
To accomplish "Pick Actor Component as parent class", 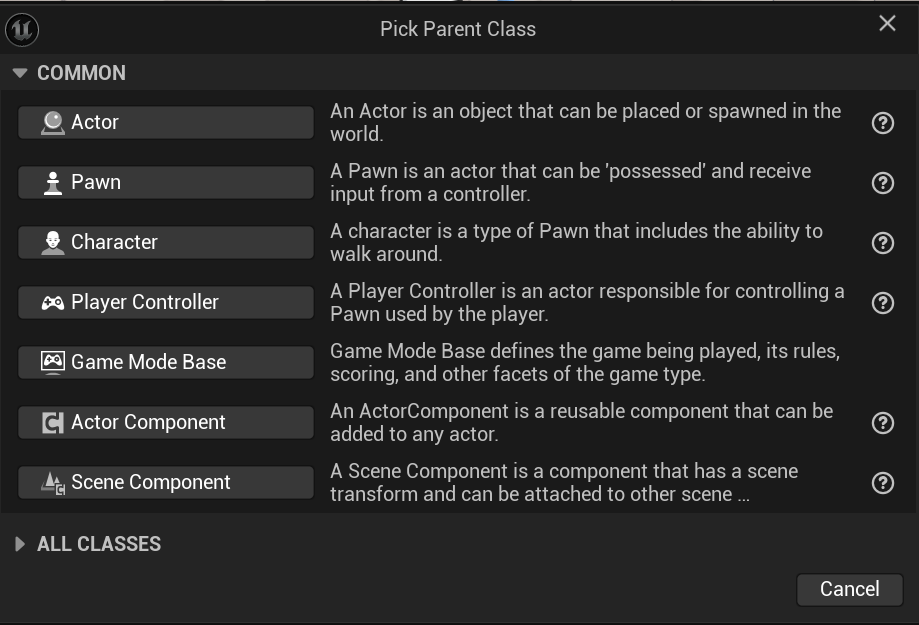I will tap(166, 422).
